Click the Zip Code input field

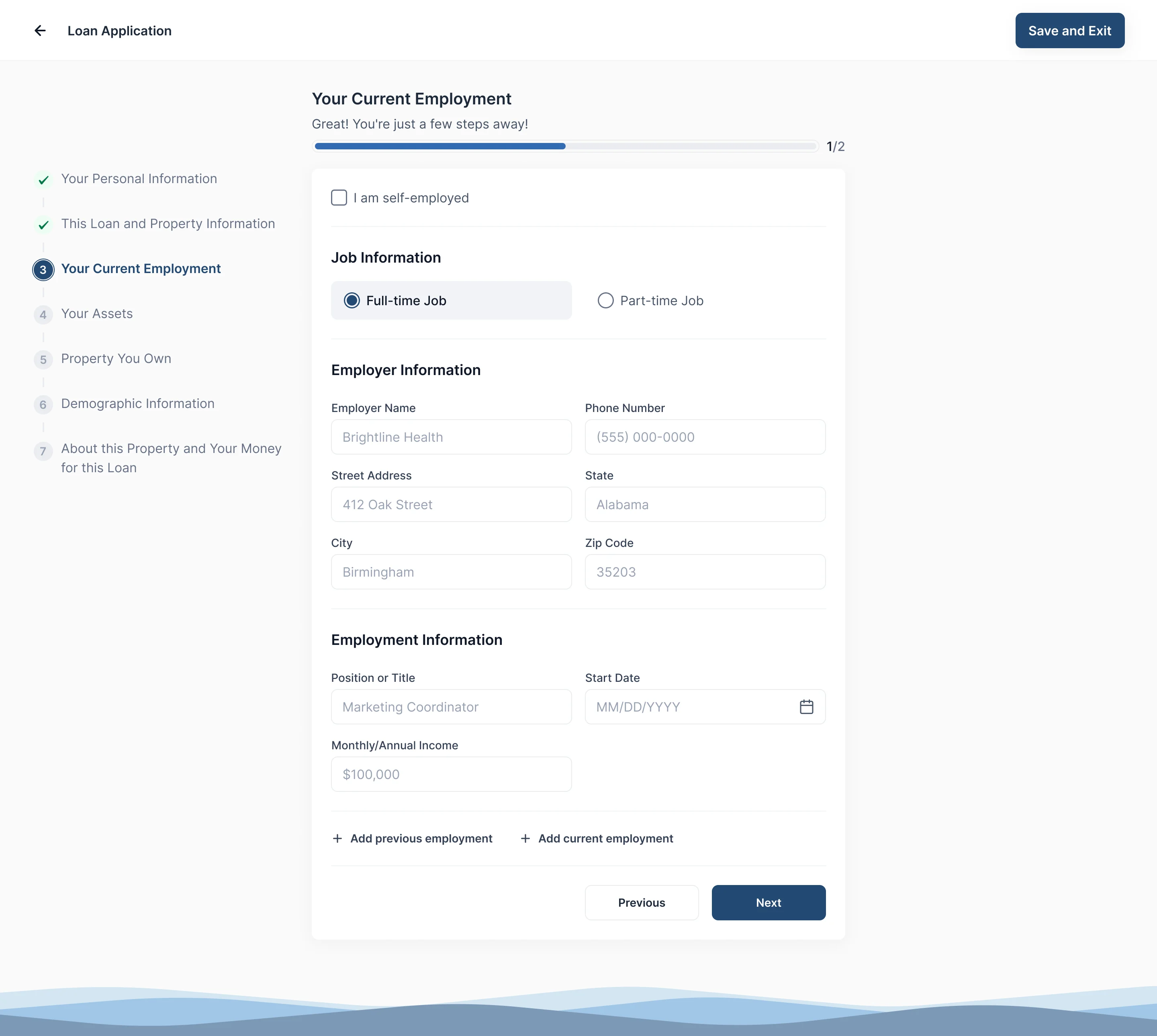click(x=705, y=572)
